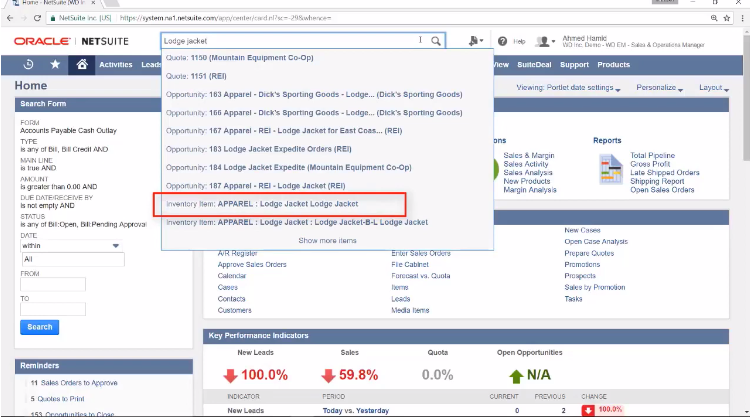The image size is (750, 417).
Task: Click the Help question mark icon
Action: (x=502, y=42)
